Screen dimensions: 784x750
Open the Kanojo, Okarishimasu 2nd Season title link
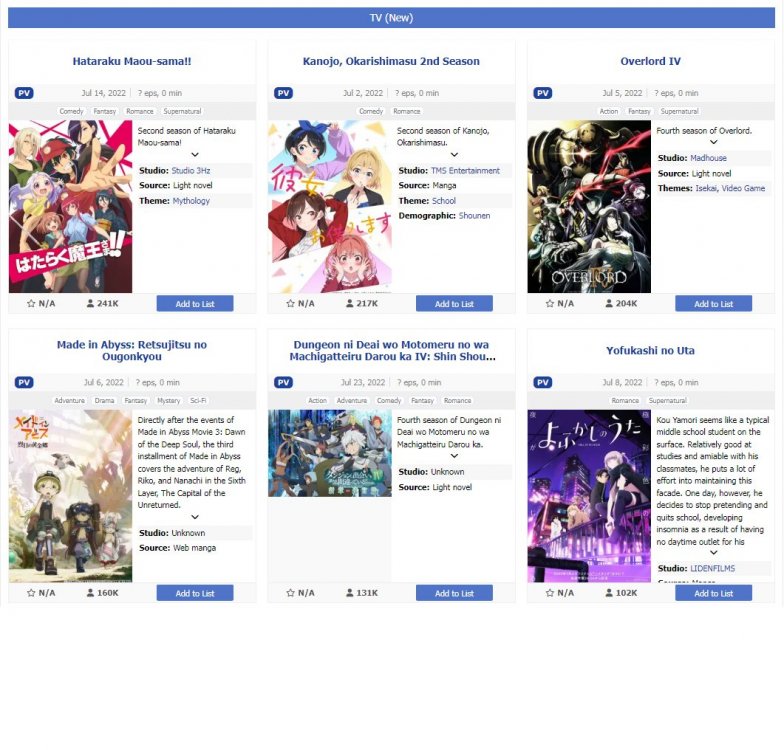(x=391, y=62)
